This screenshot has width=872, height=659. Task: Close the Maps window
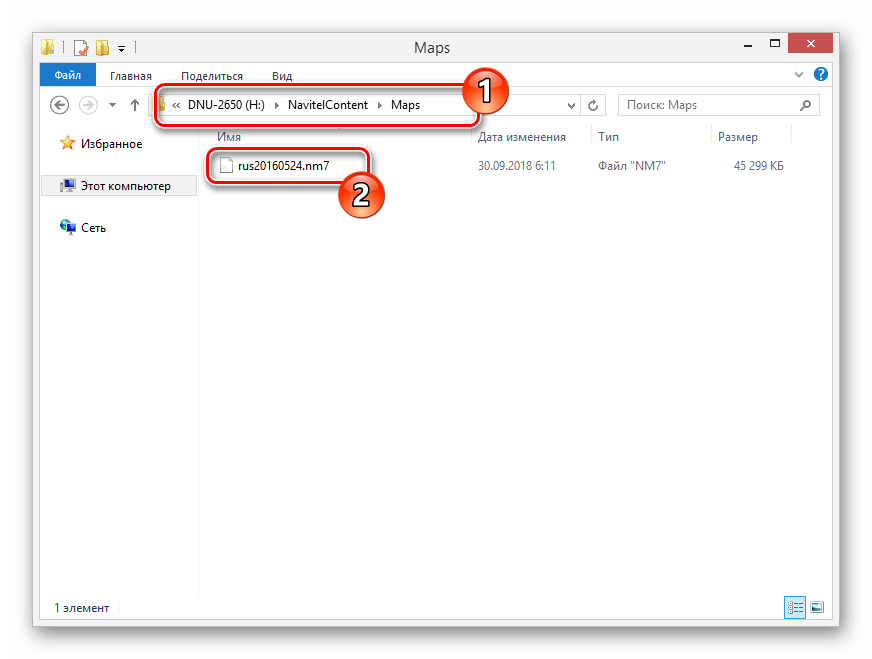[810, 43]
